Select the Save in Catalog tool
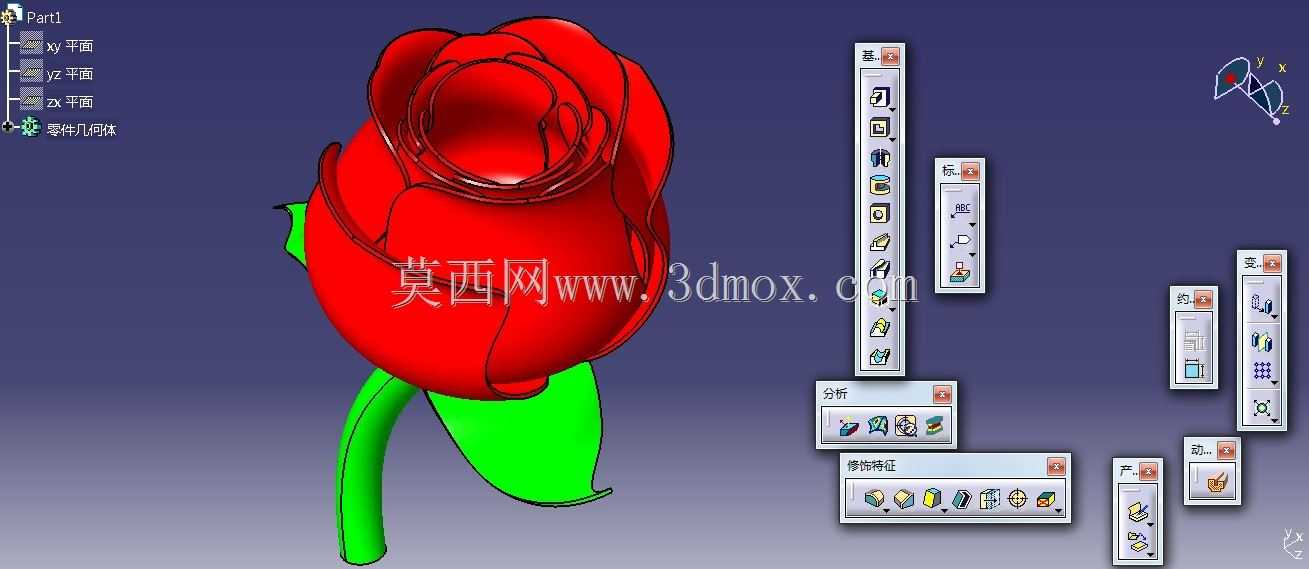This screenshot has width=1309, height=569. (x=1136, y=542)
